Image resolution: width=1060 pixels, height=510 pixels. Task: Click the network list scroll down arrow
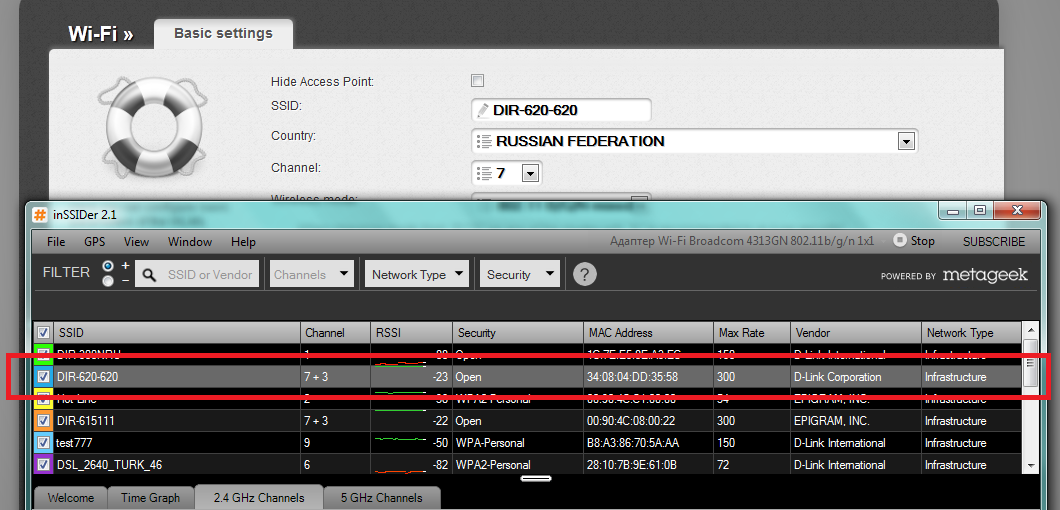coord(1030,465)
